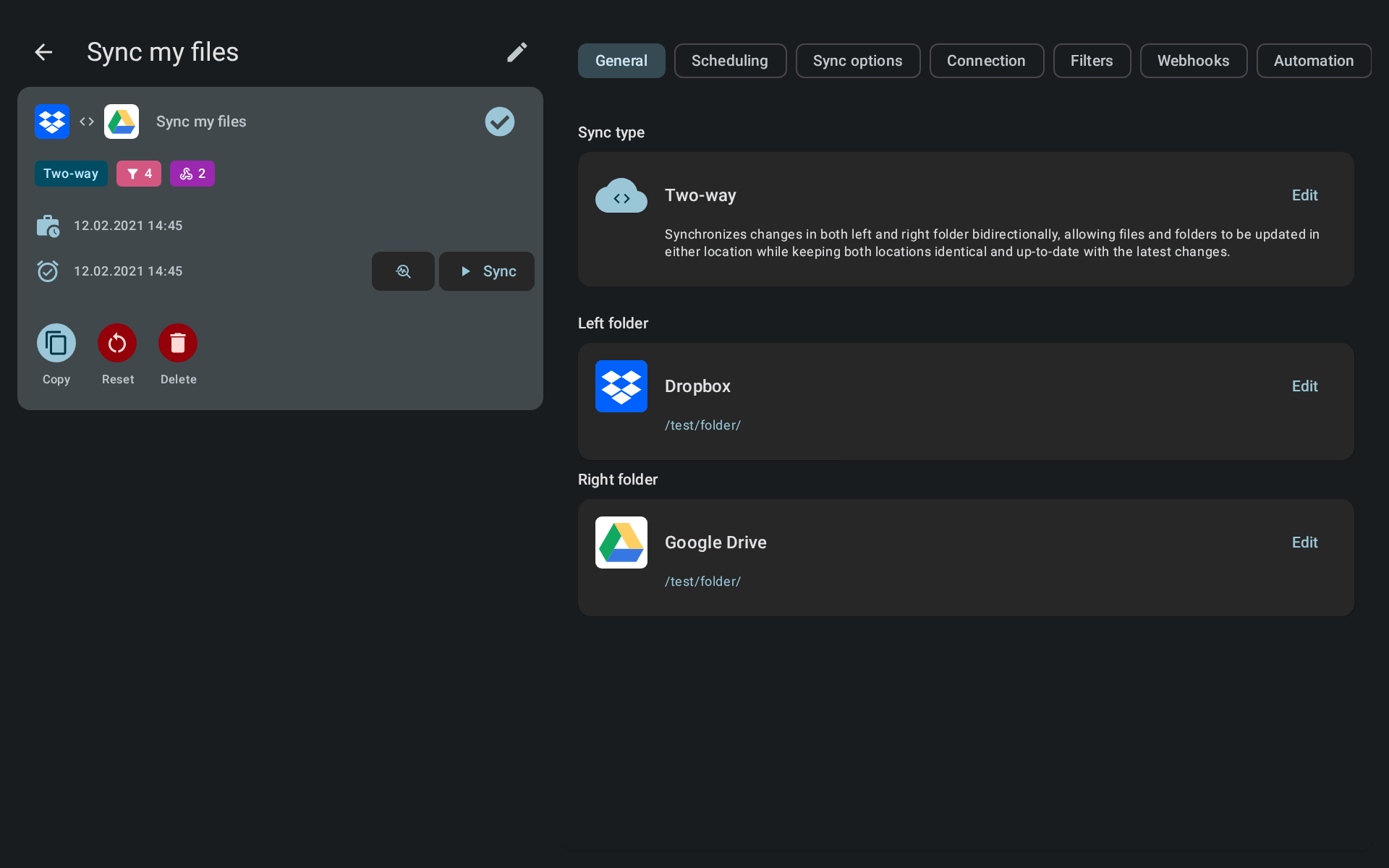Switch to the Sync options tab
The width and height of the screenshot is (1389, 868).
pyautogui.click(x=858, y=61)
